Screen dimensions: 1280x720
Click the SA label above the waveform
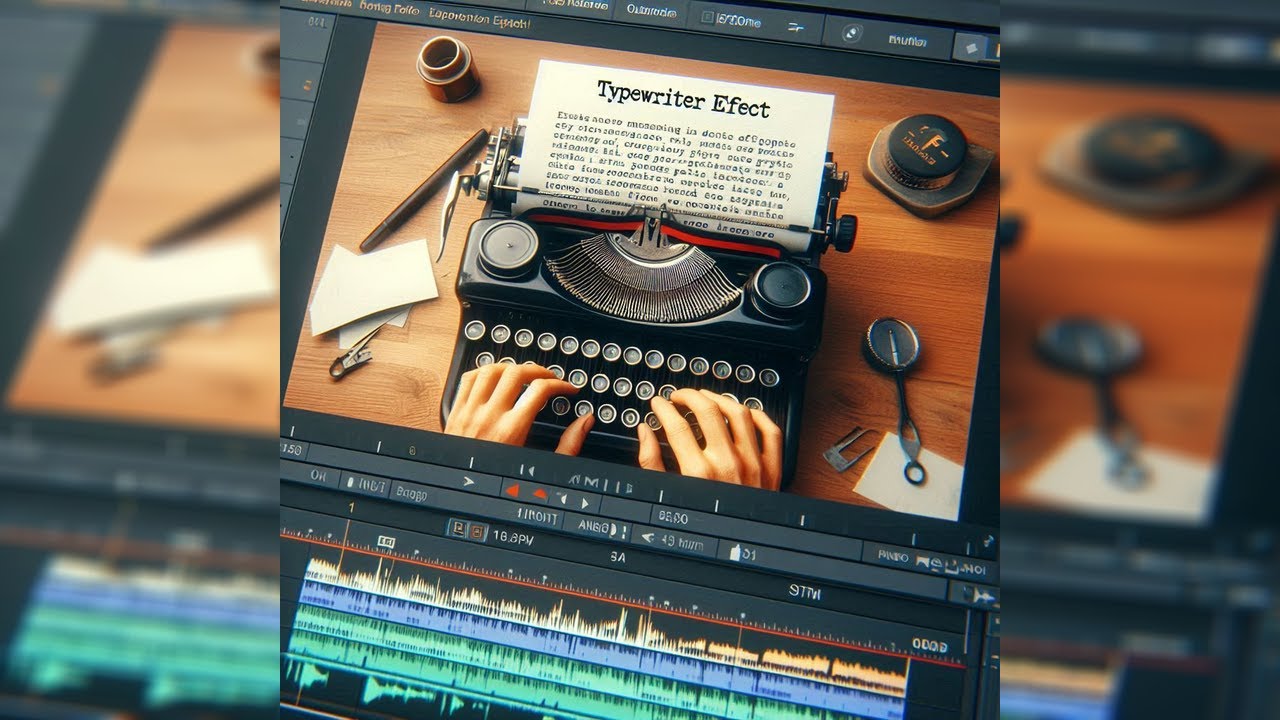[617, 557]
